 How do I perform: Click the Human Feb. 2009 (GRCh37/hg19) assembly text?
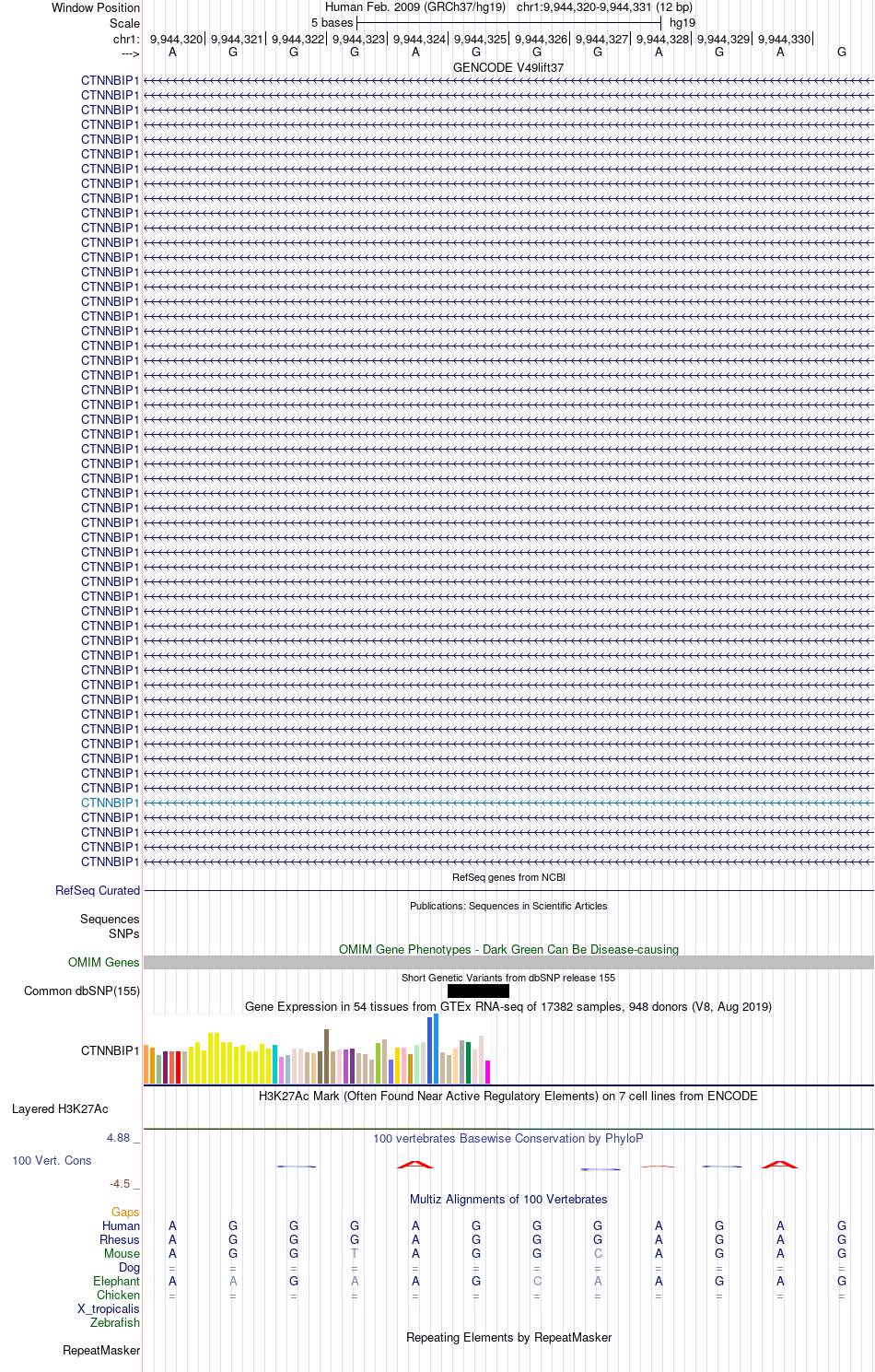[415, 6]
